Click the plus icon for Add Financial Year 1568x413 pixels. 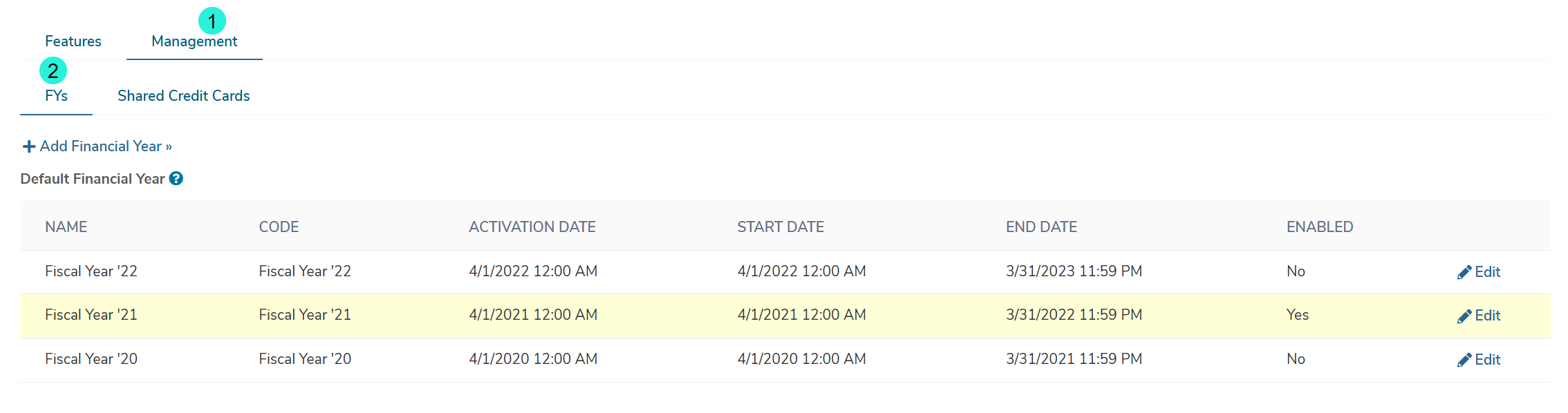pyautogui.click(x=29, y=146)
